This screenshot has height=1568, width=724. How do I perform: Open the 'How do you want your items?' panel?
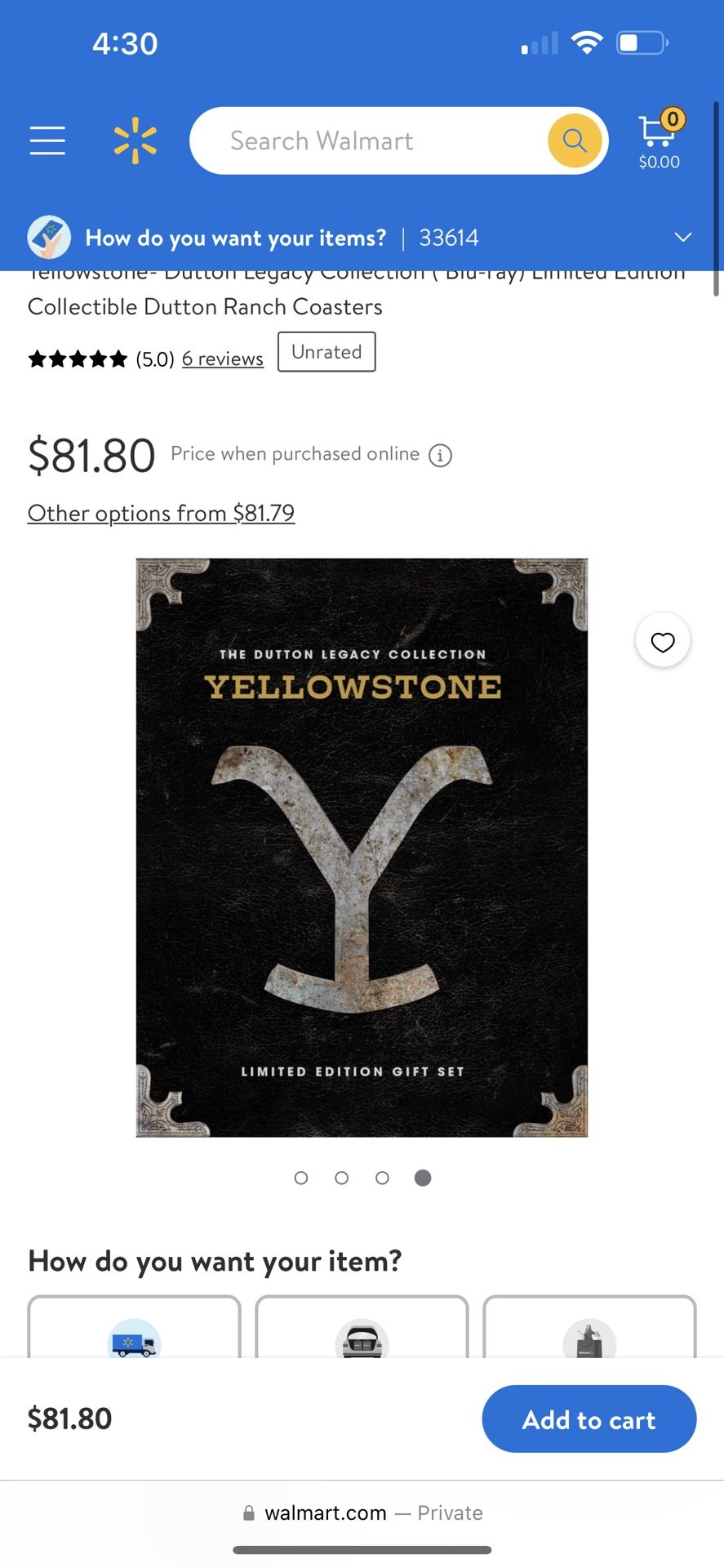(235, 237)
